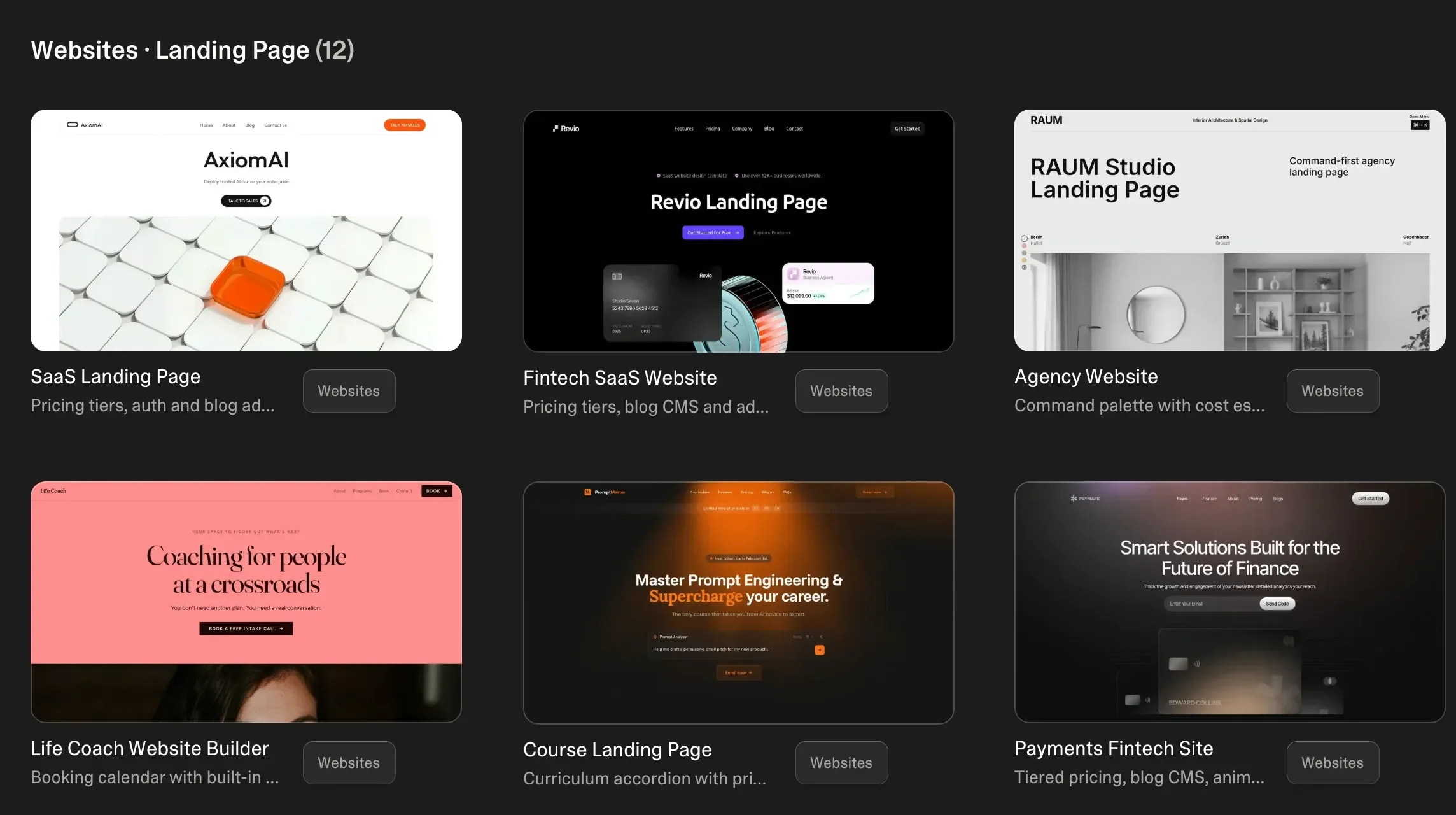Click the BOOK button in Life Coach header
The height and width of the screenshot is (815, 1456).
pos(437,491)
